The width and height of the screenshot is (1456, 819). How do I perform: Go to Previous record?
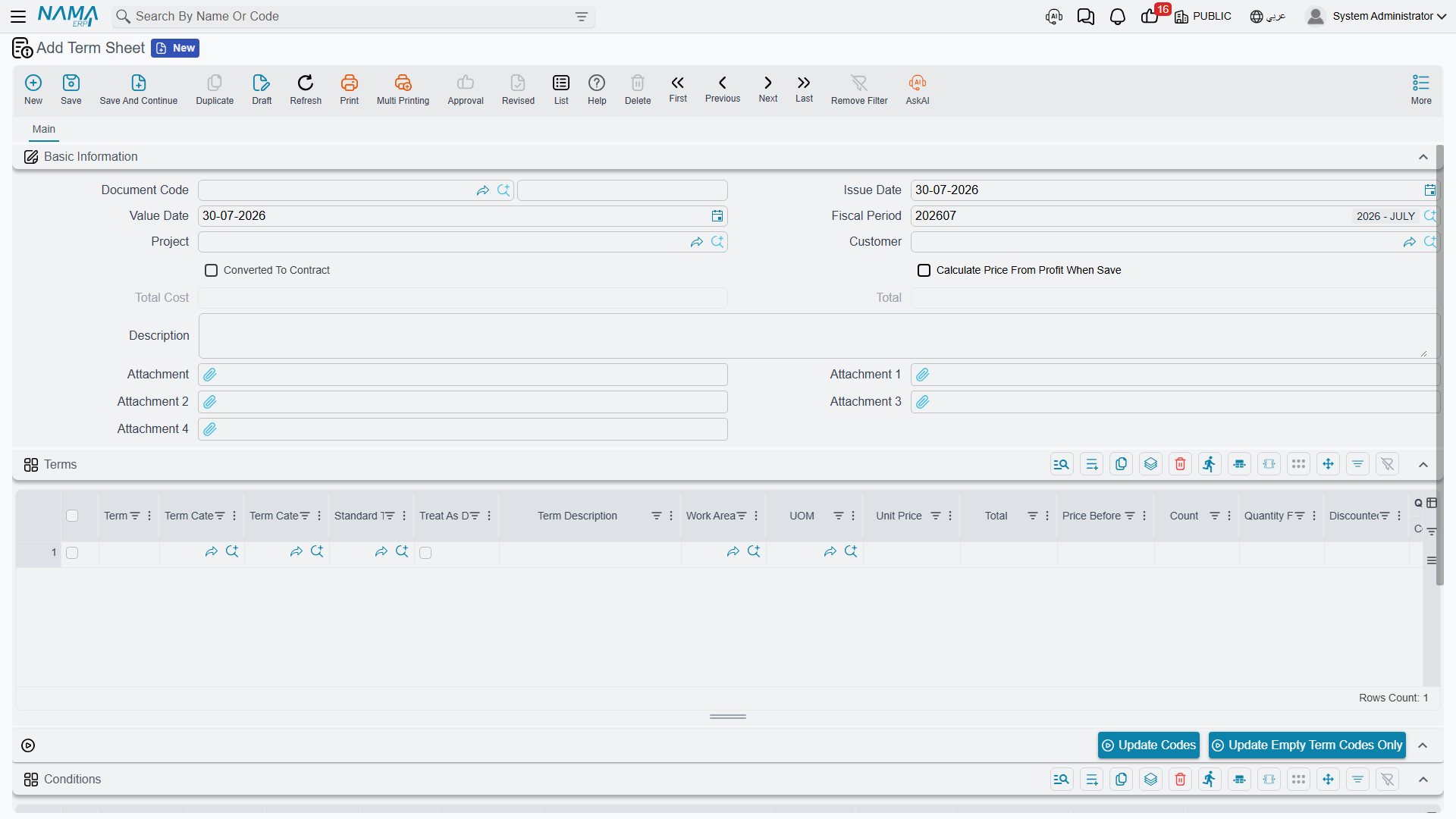tap(723, 89)
